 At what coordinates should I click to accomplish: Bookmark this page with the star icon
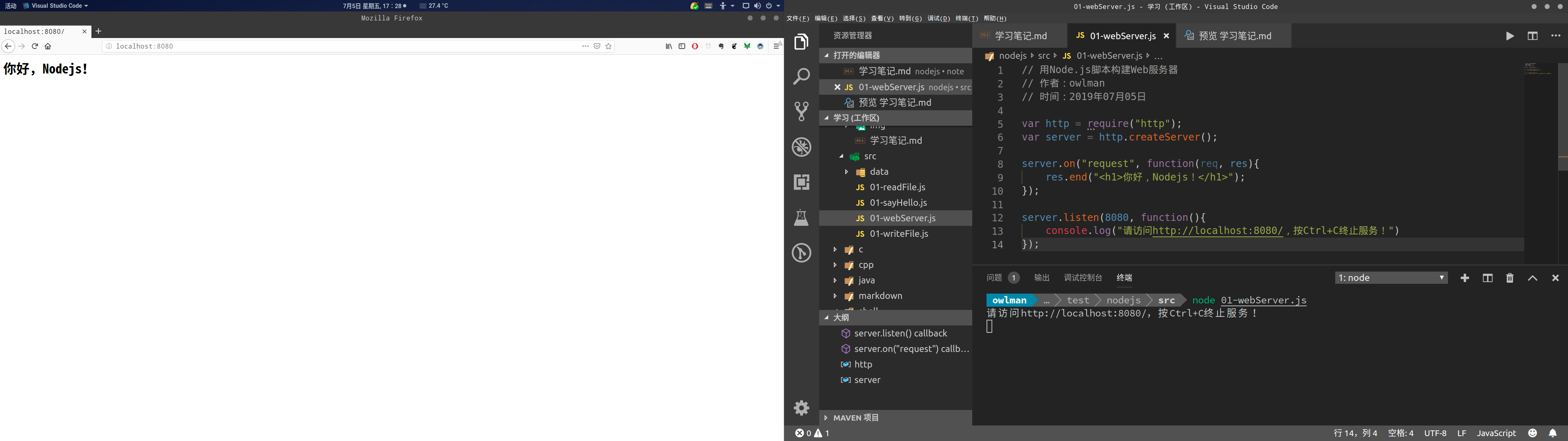click(x=608, y=46)
